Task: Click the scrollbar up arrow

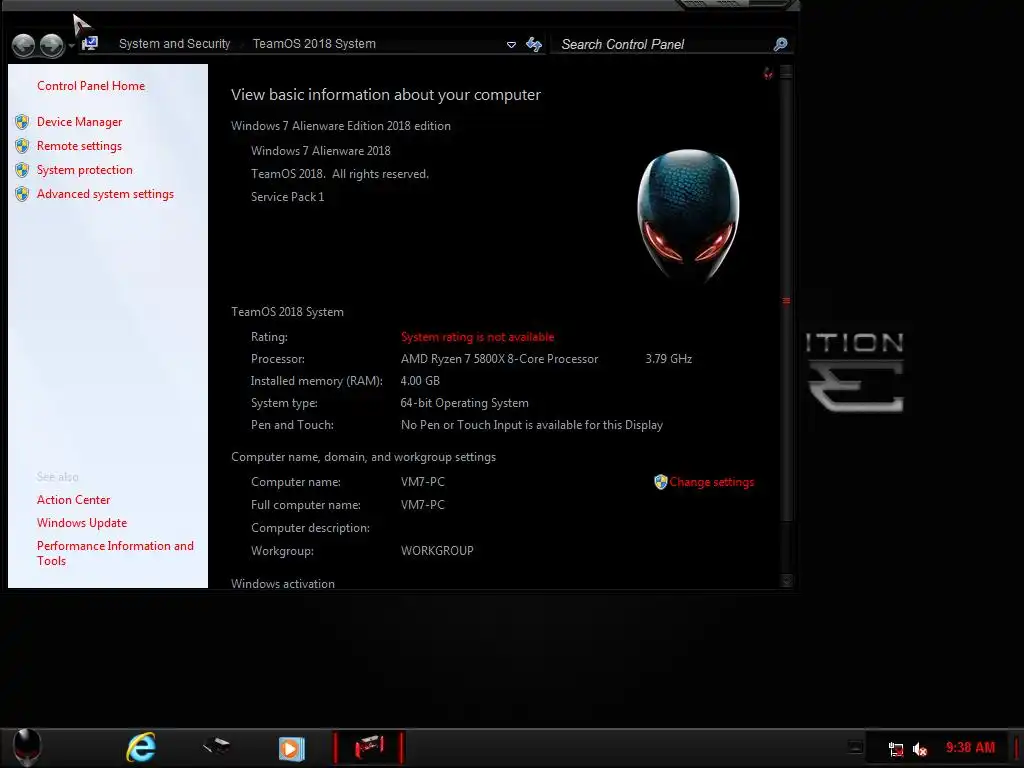Action: pos(786,72)
